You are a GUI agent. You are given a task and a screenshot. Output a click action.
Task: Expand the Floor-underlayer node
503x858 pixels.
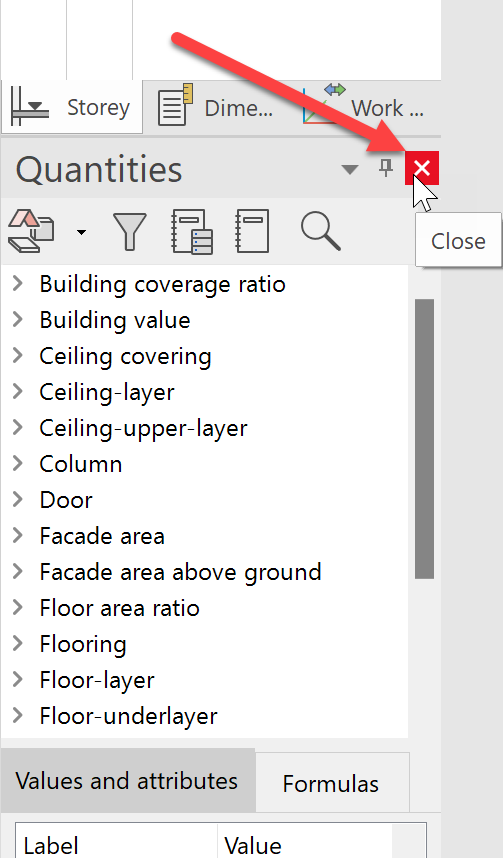[18, 715]
